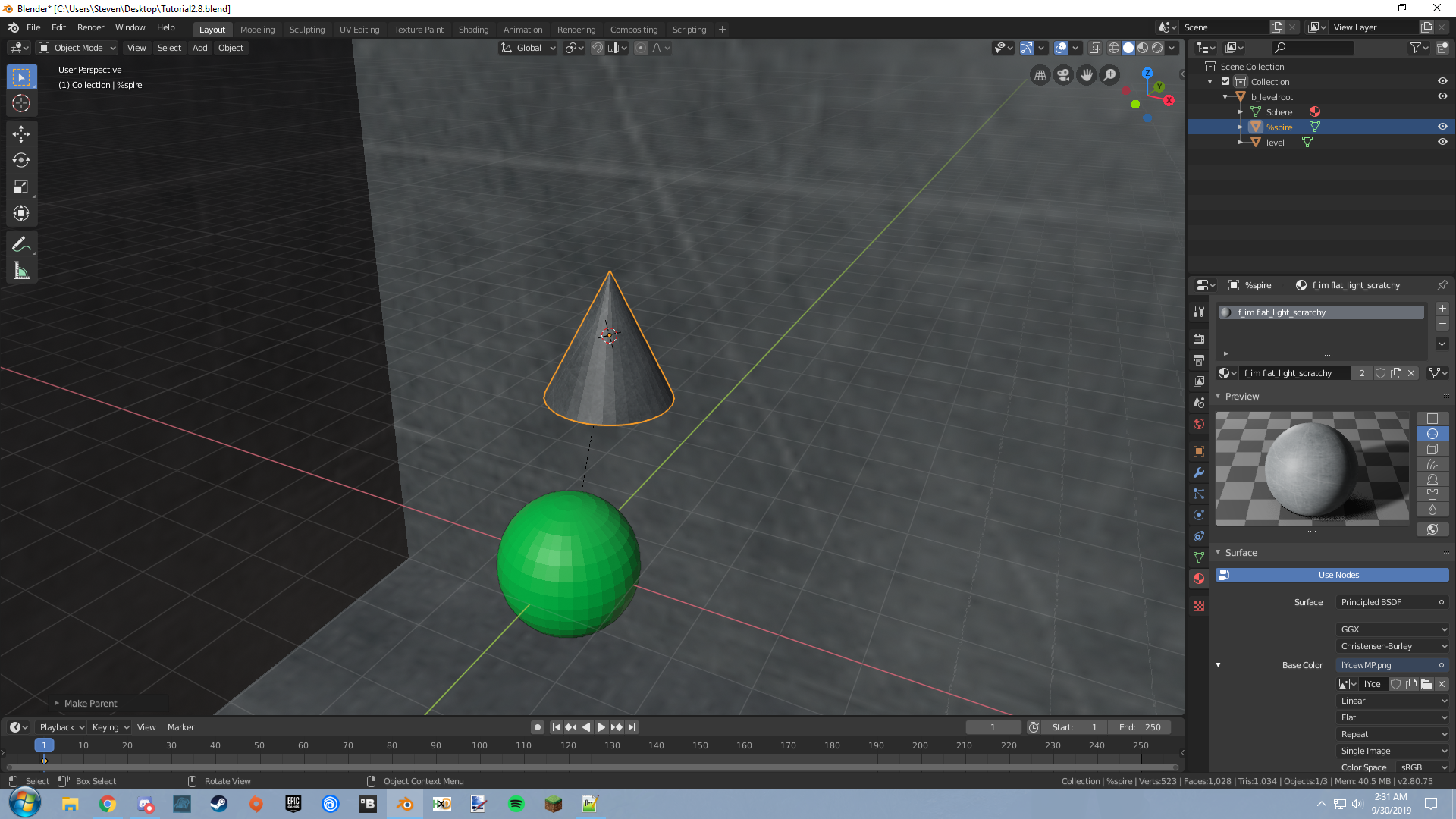This screenshot has width=1456, height=819.
Task: Open the Render menu
Action: coord(90,27)
